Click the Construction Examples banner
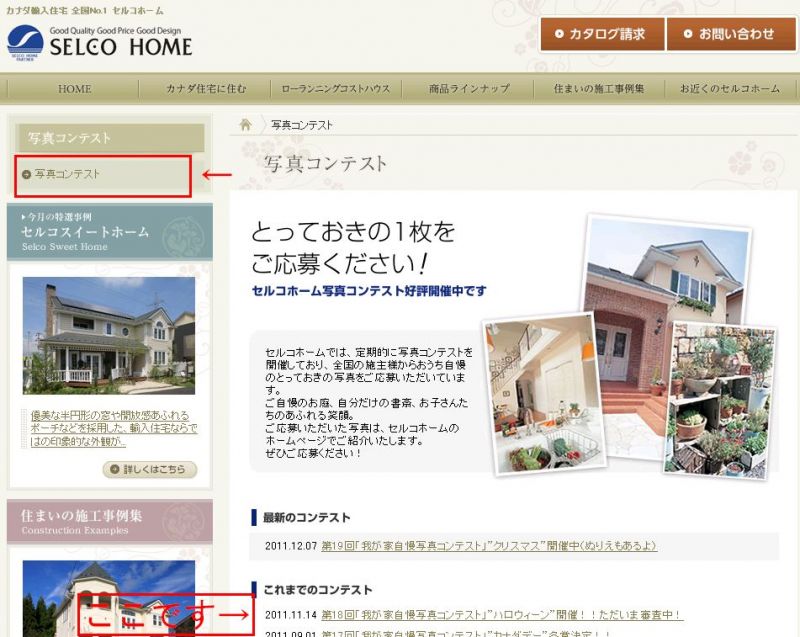 coord(110,521)
